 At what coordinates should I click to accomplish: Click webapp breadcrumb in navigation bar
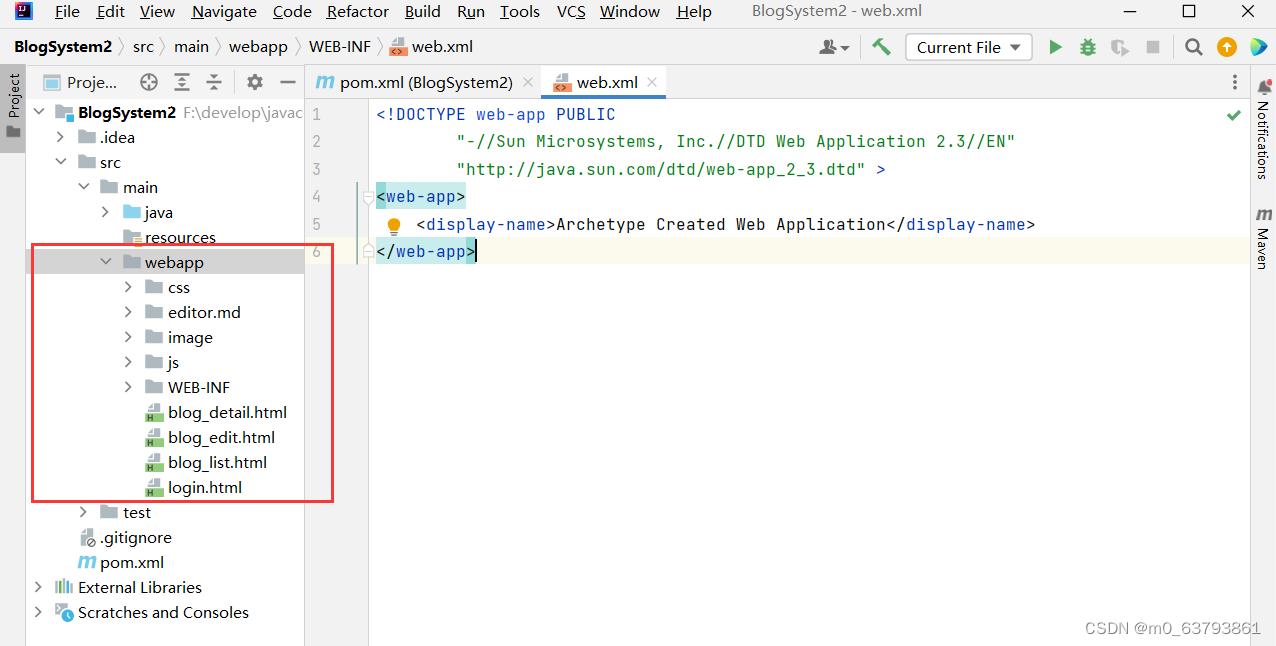pos(258,47)
